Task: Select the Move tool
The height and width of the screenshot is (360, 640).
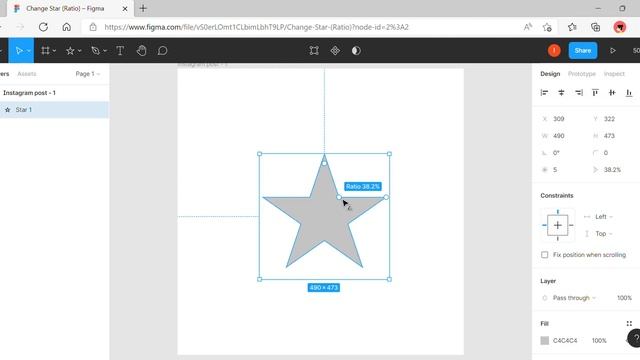Action: (x=19, y=51)
